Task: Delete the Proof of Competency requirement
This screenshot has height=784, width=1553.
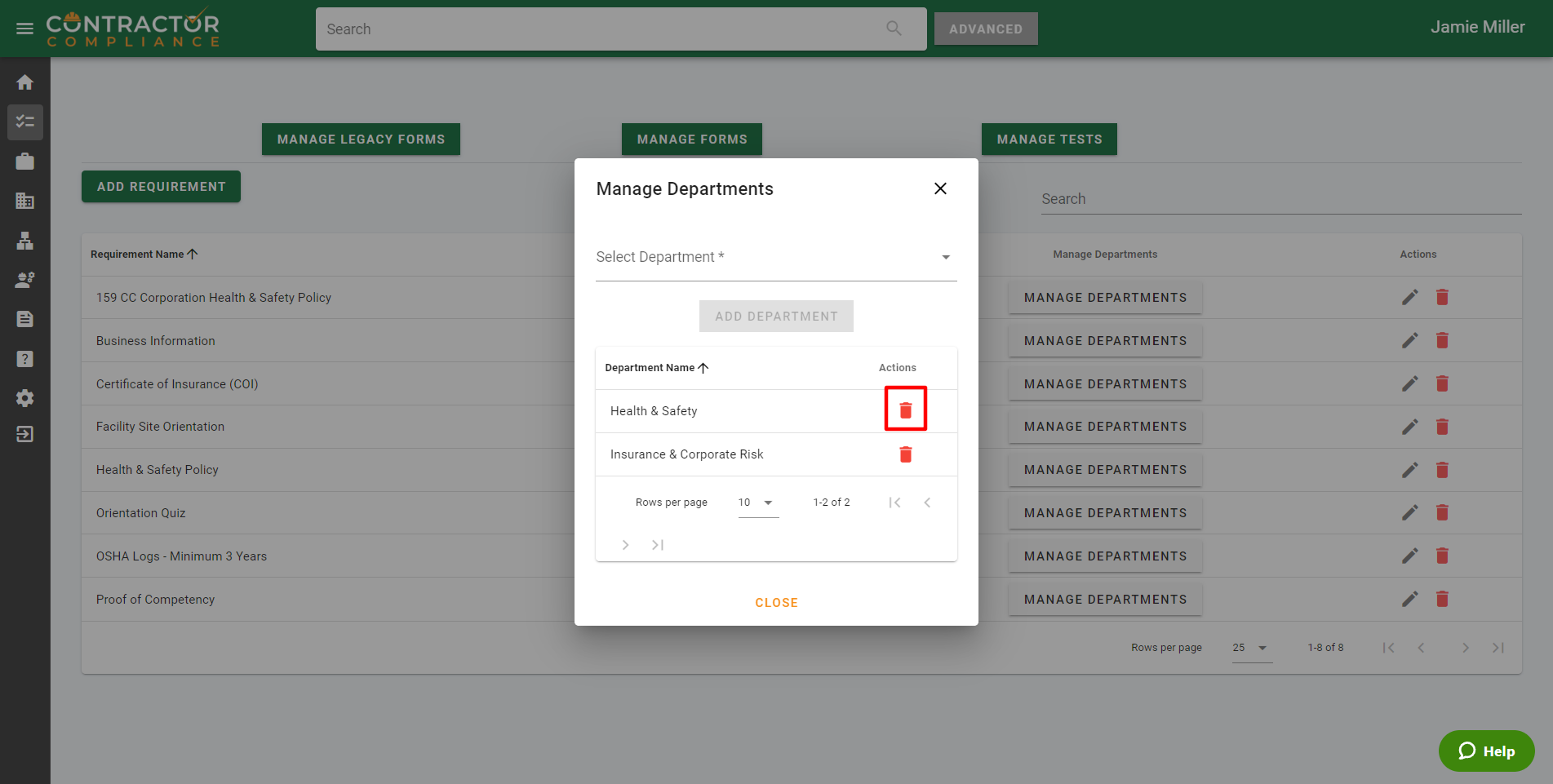Action: [1442, 600]
